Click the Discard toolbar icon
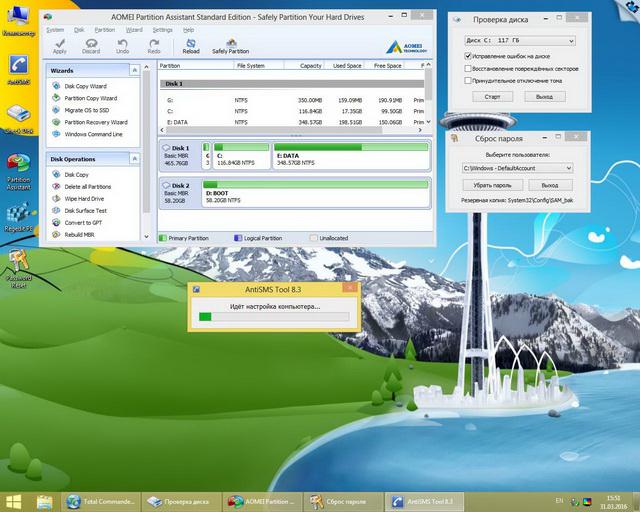The height and width of the screenshot is (512, 640). click(91, 46)
